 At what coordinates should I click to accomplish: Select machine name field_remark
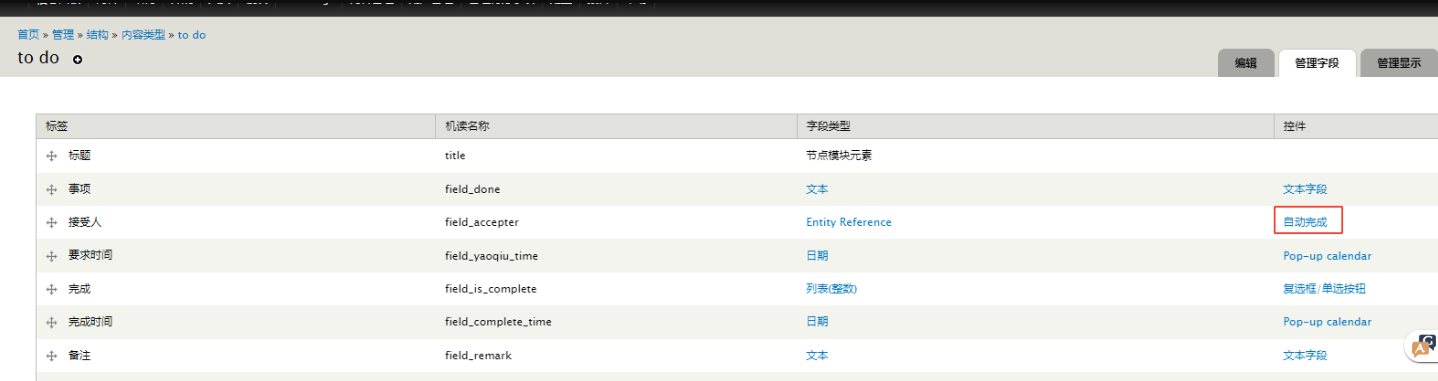click(478, 355)
